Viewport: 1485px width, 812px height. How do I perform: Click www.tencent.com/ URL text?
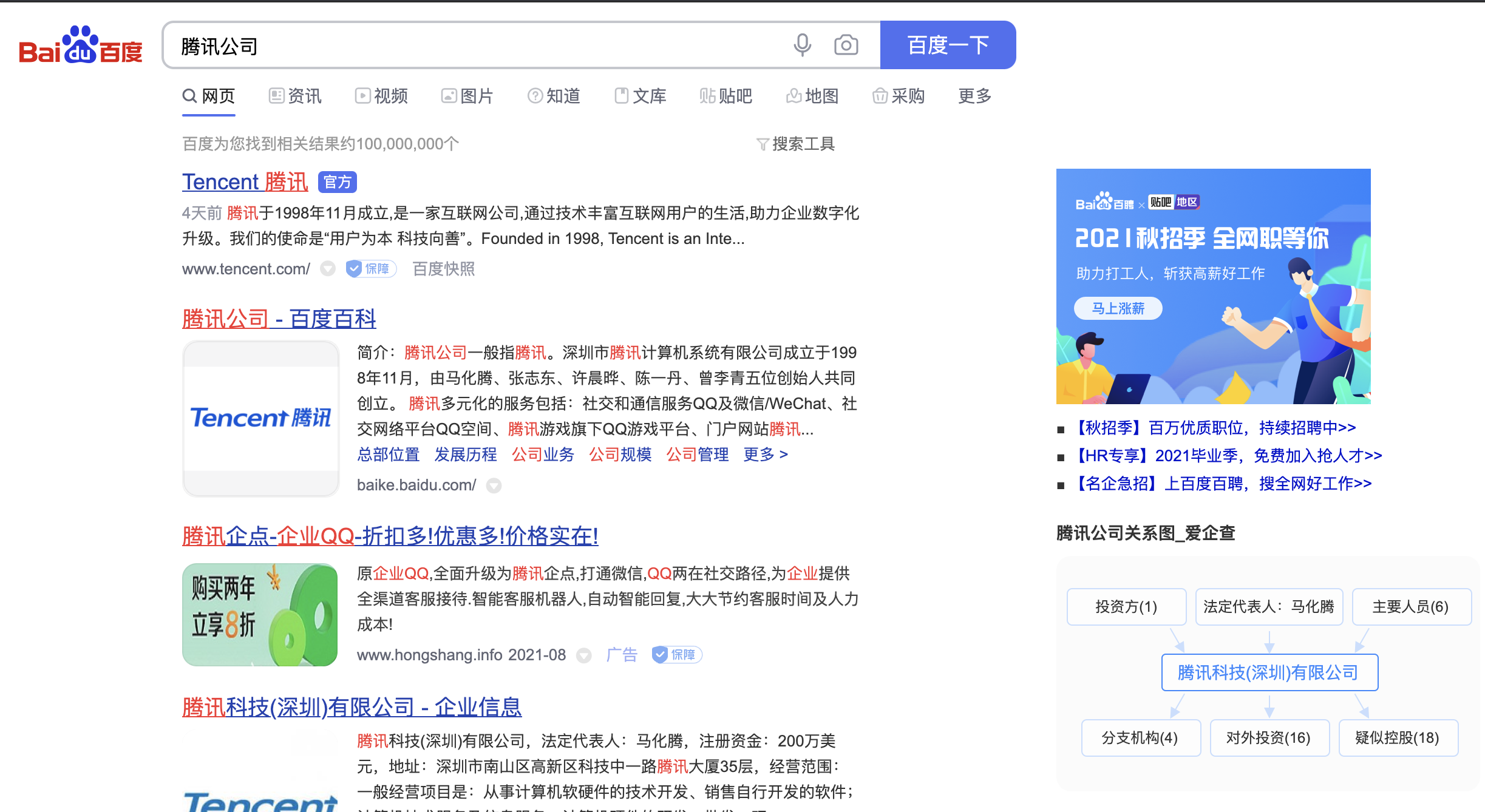pyautogui.click(x=246, y=269)
